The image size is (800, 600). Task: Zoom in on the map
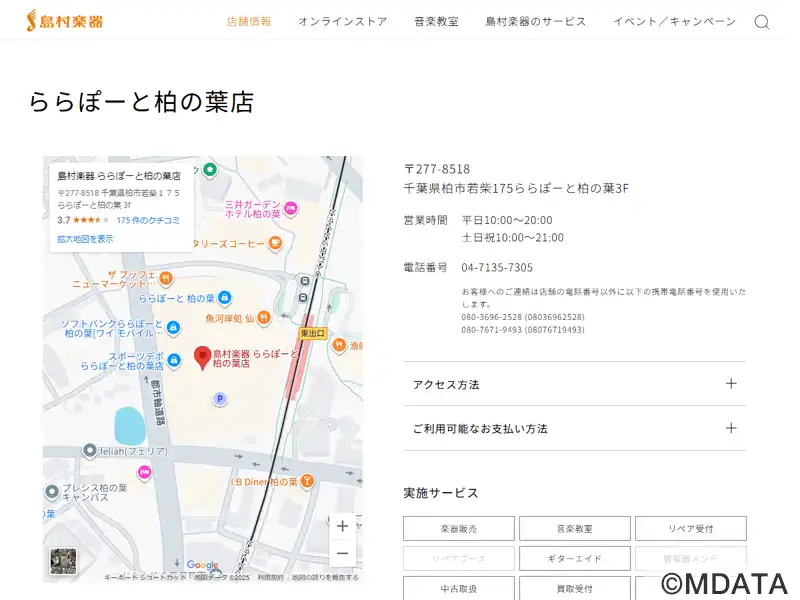coord(342,526)
